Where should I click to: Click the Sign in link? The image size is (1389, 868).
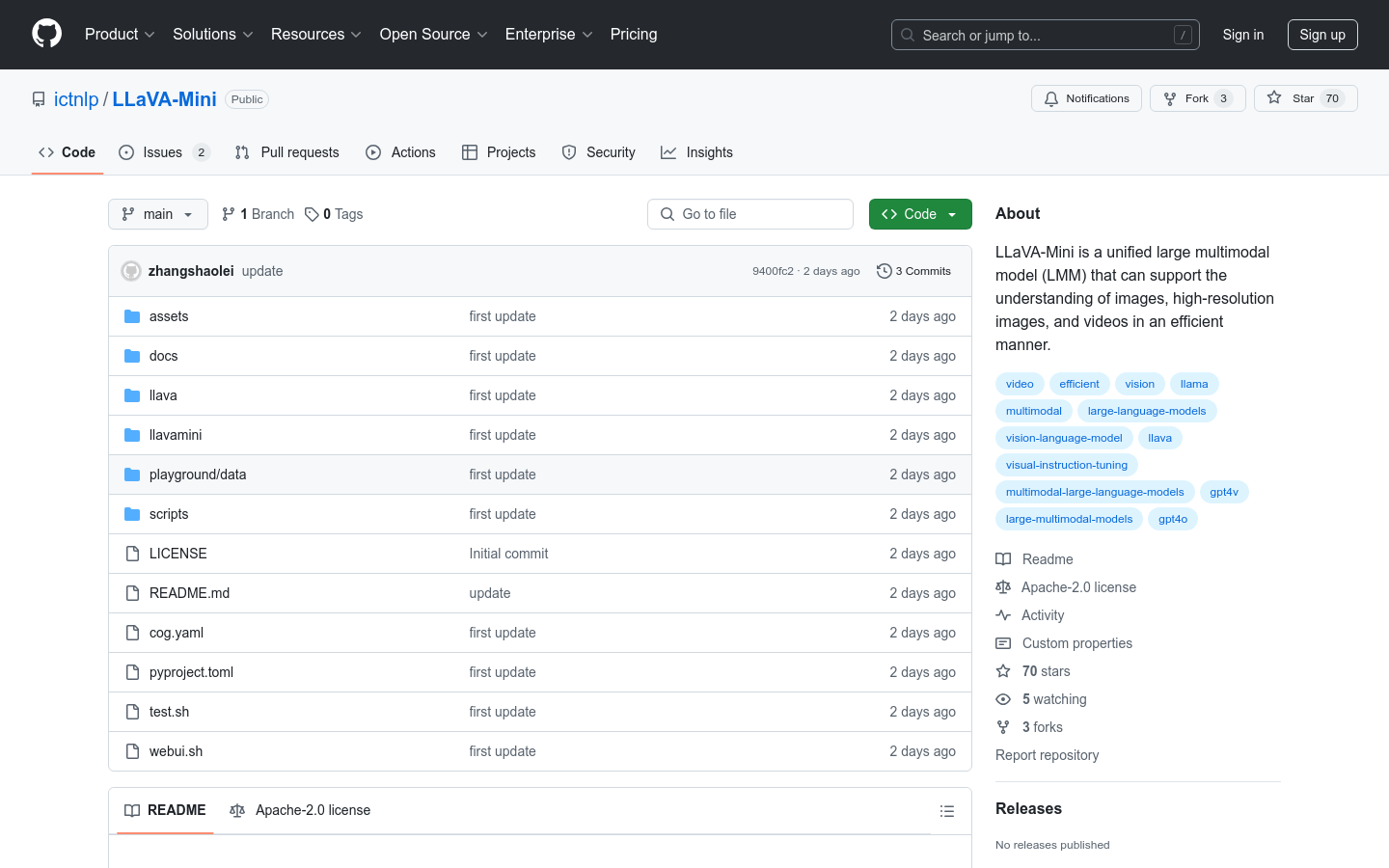pyautogui.click(x=1242, y=35)
